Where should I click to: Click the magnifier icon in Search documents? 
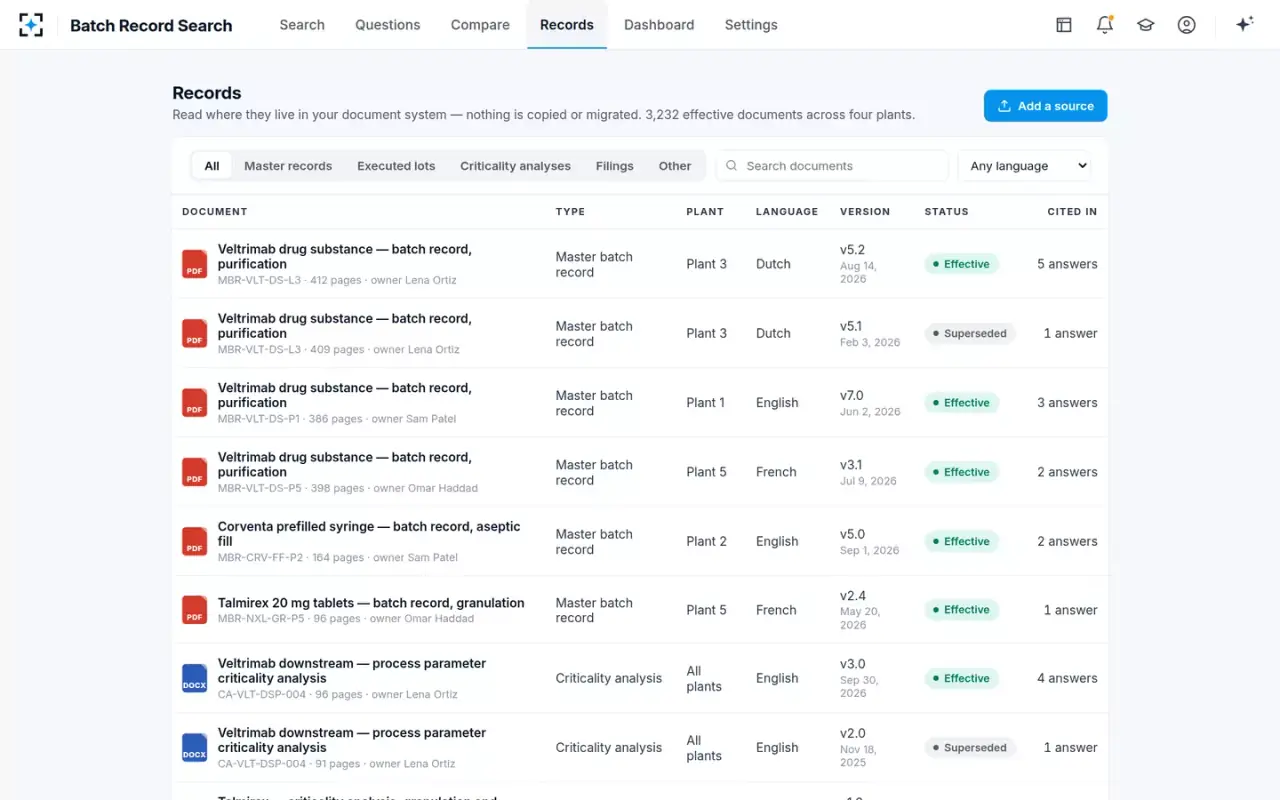coord(732,166)
